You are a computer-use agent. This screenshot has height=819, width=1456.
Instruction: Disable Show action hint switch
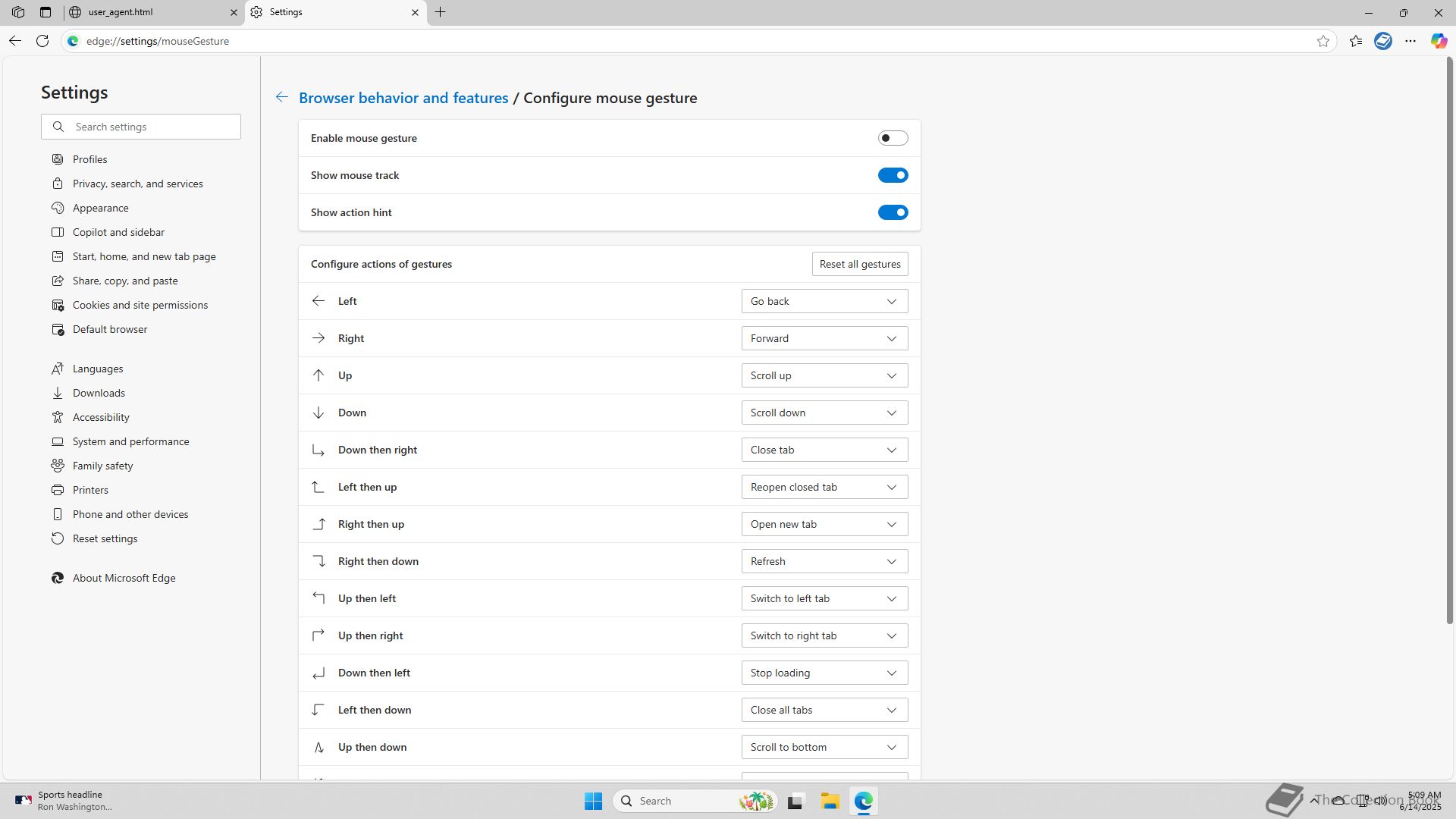[x=893, y=212]
